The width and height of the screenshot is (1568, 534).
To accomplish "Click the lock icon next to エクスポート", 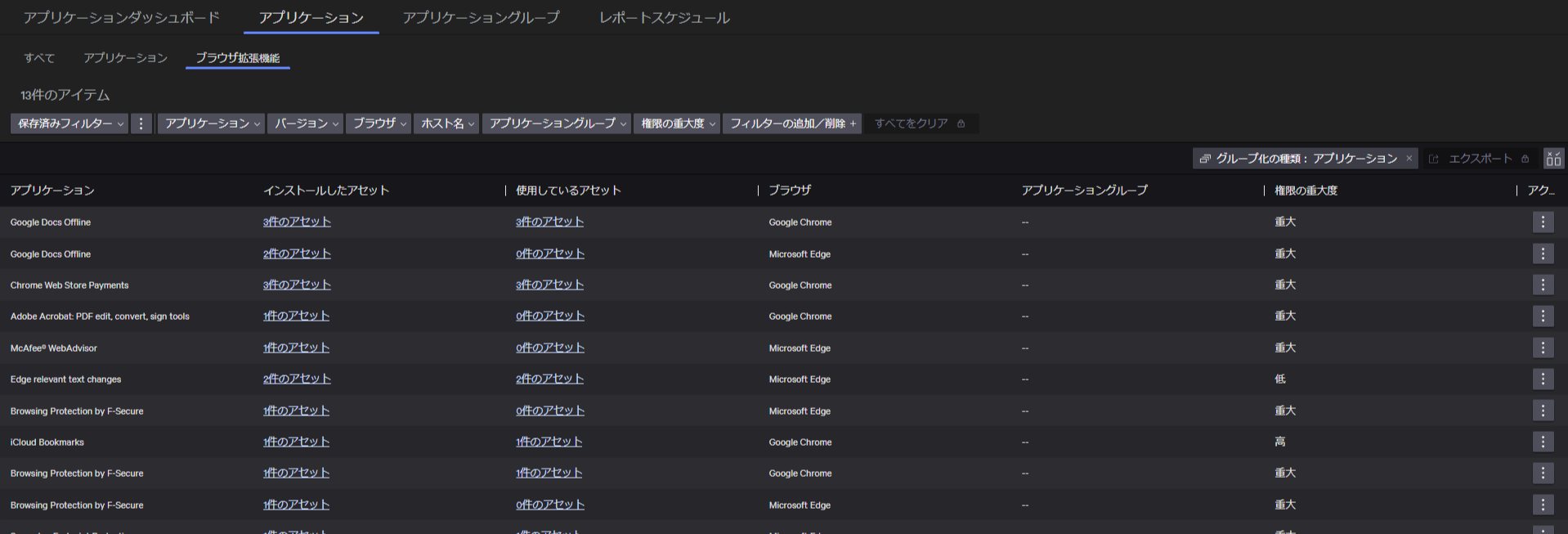I will (x=1525, y=159).
